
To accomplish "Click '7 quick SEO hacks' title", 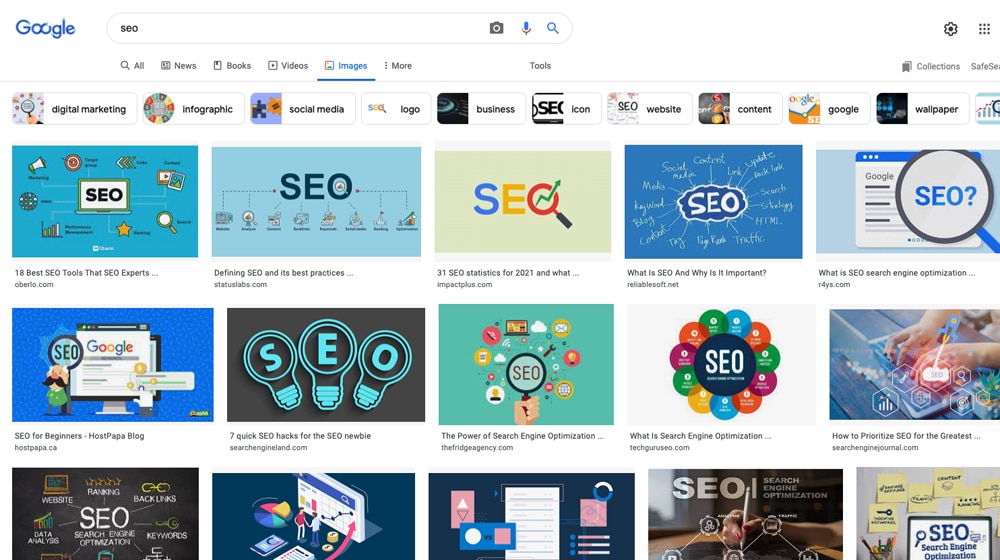I will pos(300,436).
